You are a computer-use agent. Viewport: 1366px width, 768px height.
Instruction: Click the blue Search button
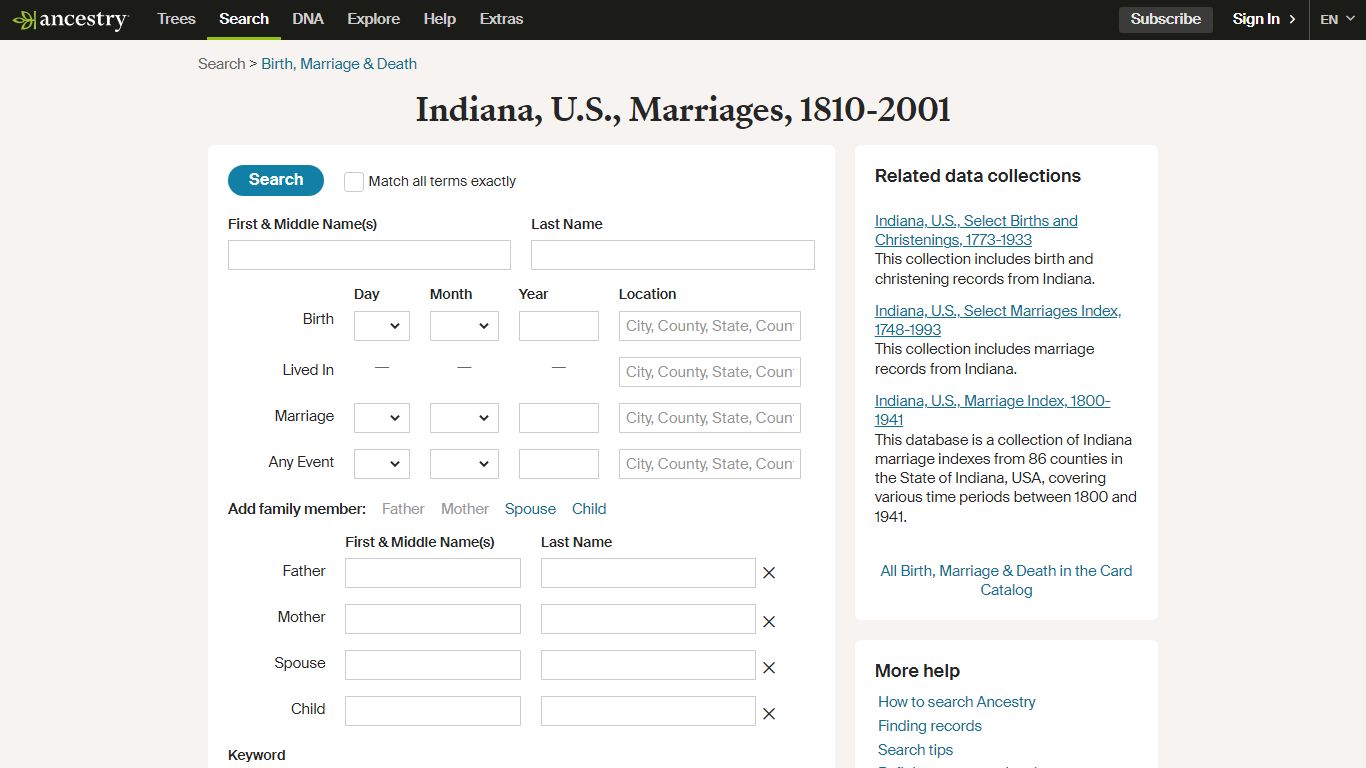pyautogui.click(x=276, y=180)
